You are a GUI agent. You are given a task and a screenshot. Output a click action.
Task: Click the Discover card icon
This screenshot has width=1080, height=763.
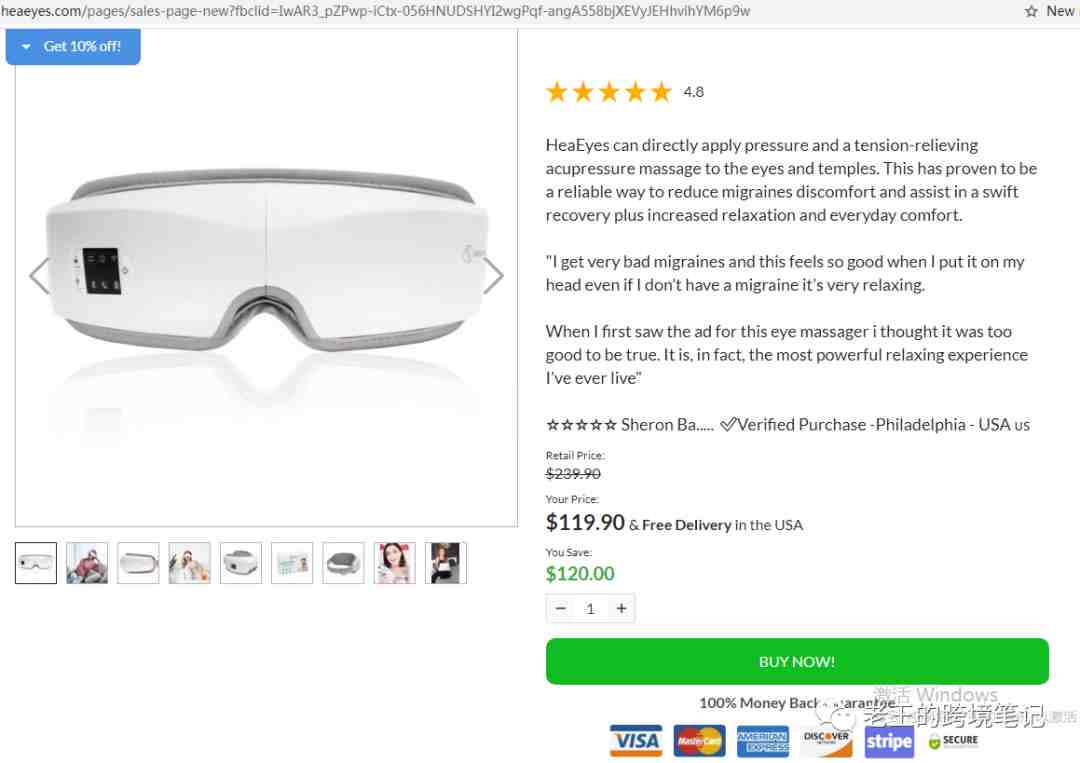(x=826, y=741)
